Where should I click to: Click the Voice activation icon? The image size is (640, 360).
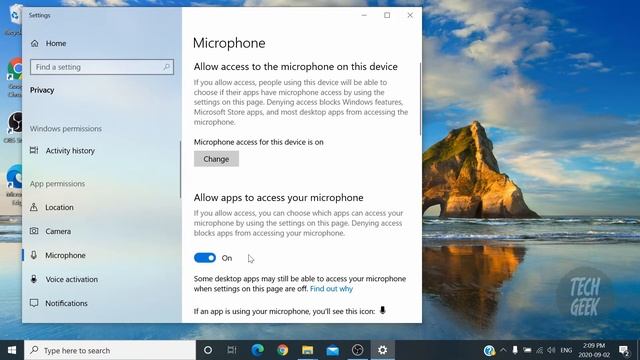[x=34, y=279]
